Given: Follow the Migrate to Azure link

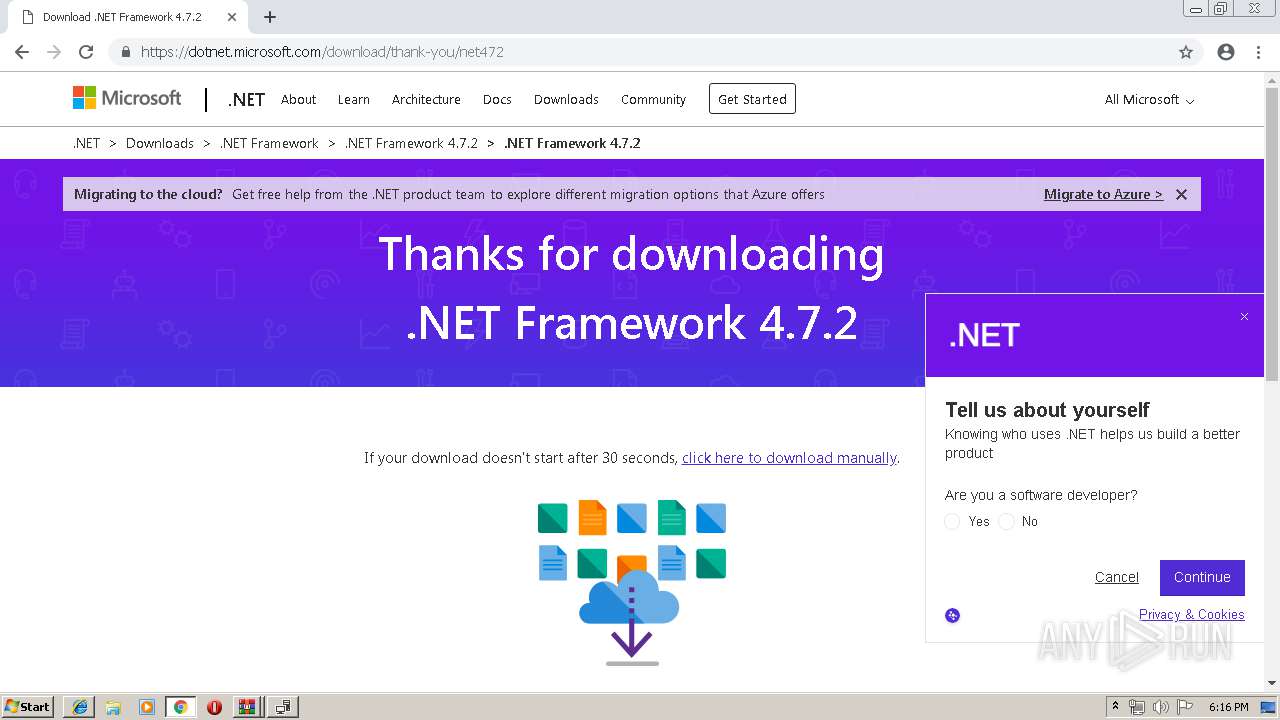Looking at the screenshot, I should (1103, 194).
